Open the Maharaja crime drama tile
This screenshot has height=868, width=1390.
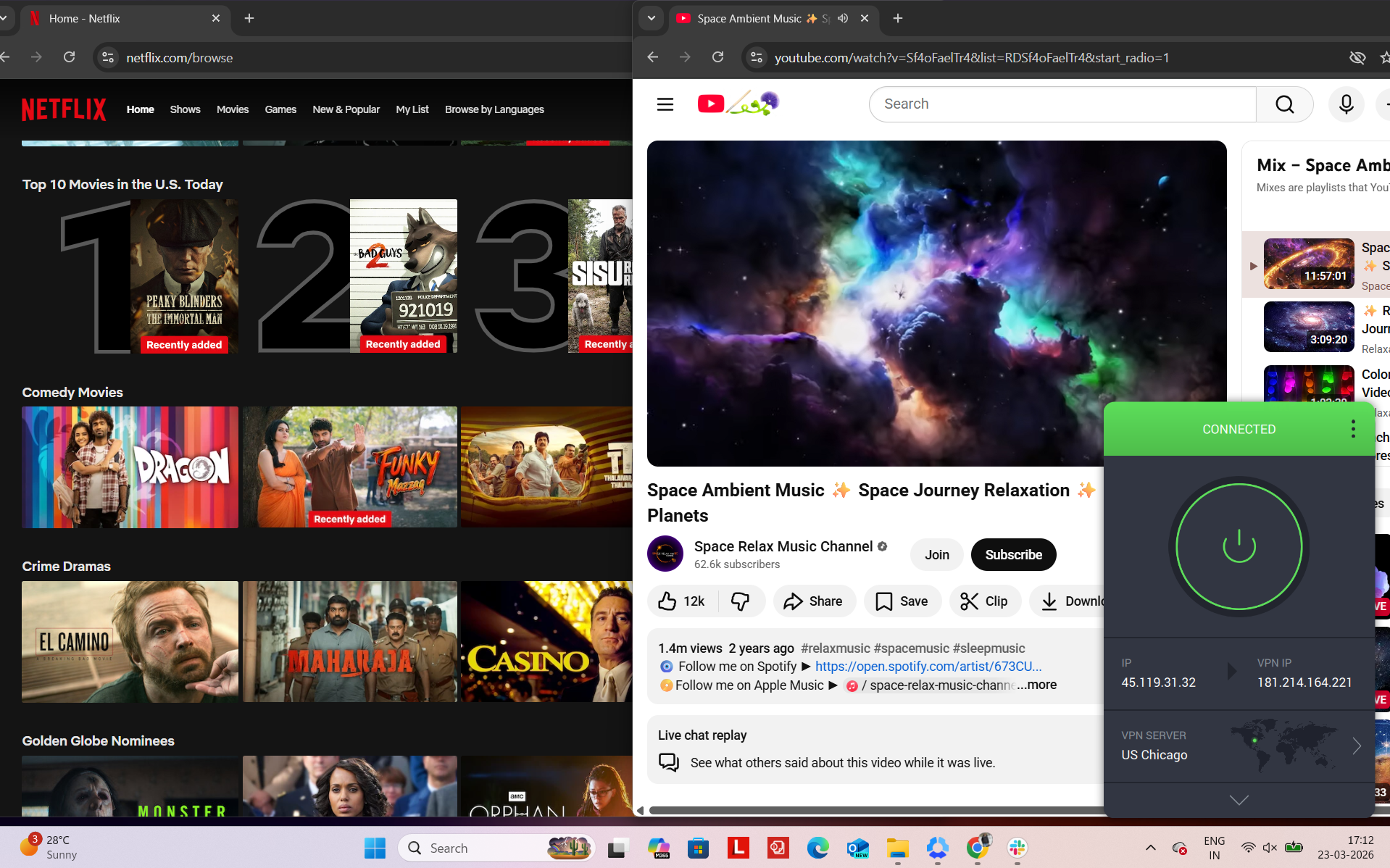pos(350,641)
